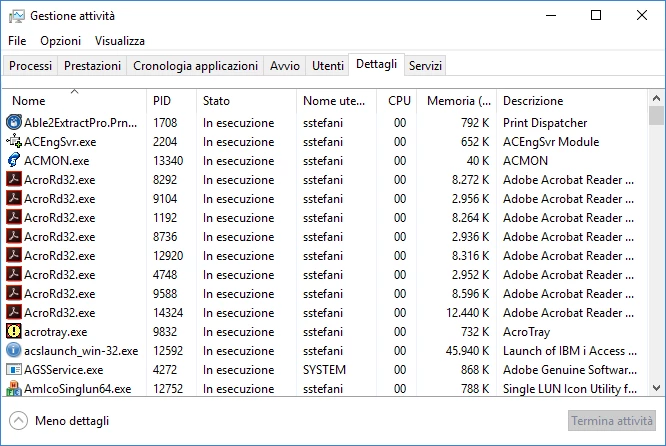Open the Visualizza menu
Screen dimensions: 666x446
[120, 41]
